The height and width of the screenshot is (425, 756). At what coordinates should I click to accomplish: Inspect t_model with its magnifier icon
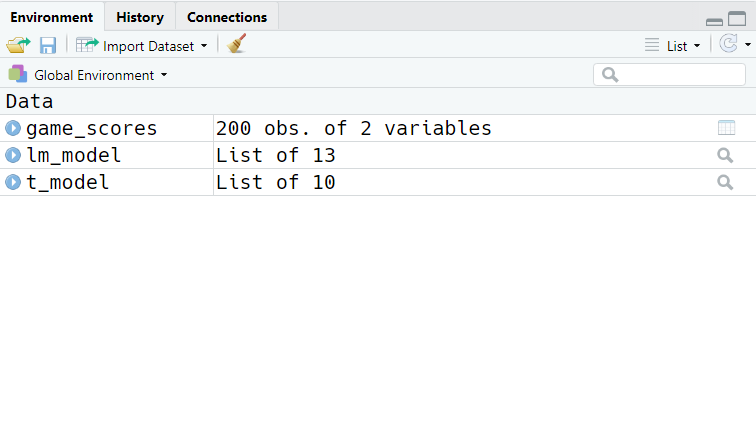tap(725, 182)
